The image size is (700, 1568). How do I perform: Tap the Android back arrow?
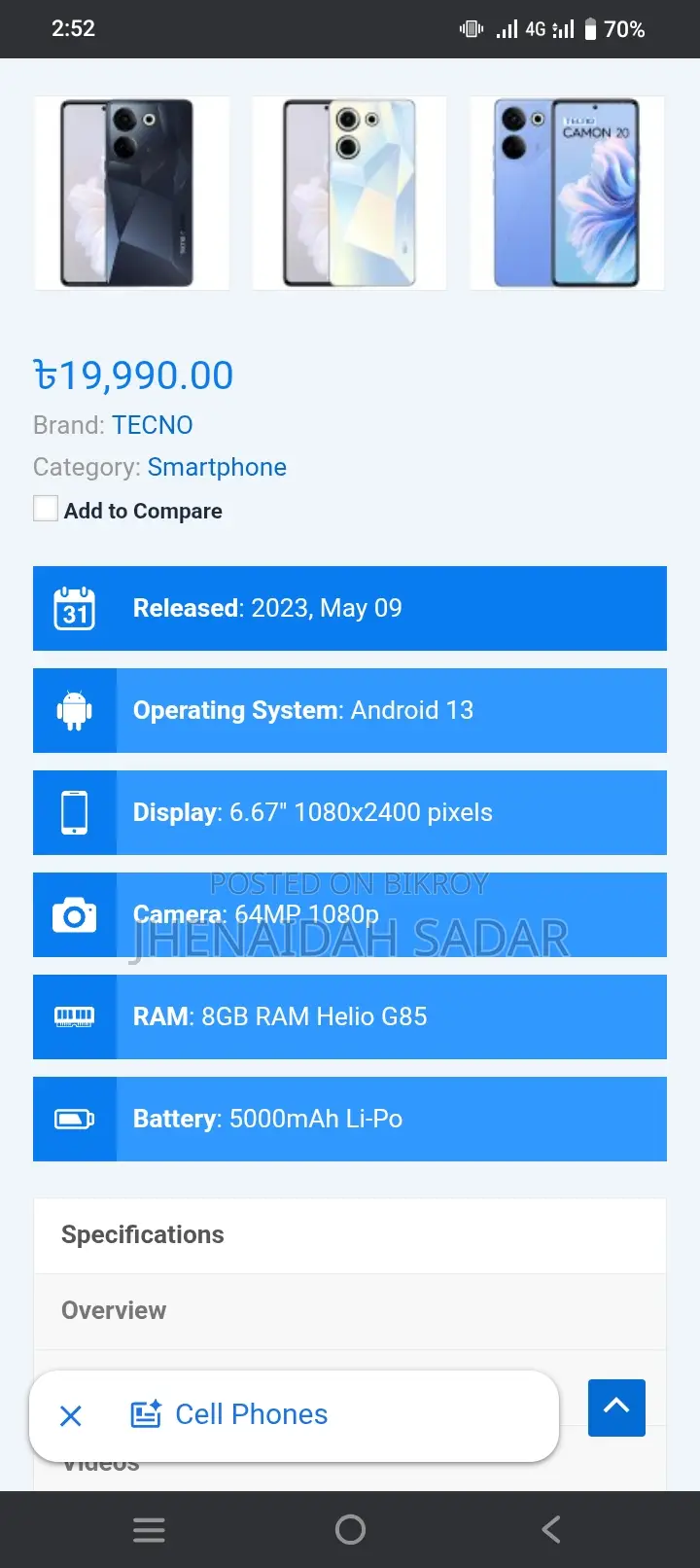click(x=551, y=1530)
